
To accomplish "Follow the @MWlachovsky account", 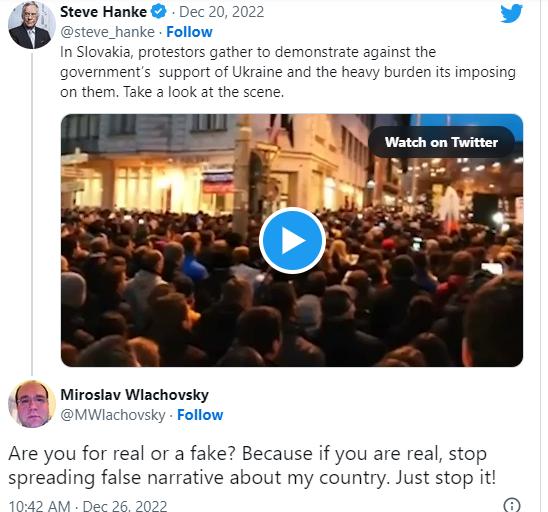I will 200,415.
